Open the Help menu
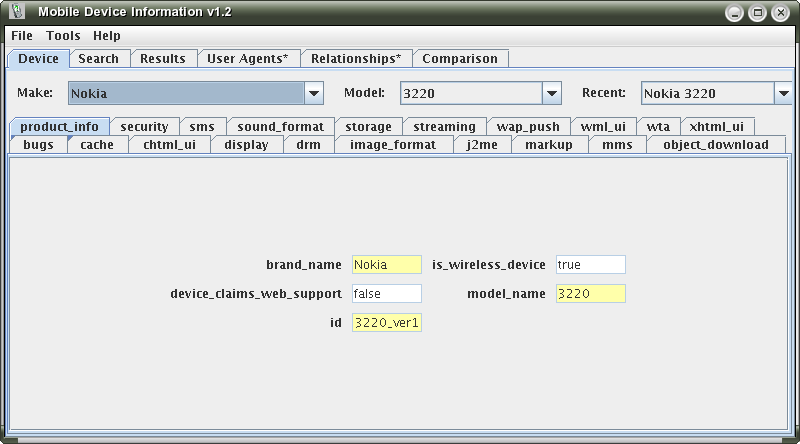Image resolution: width=800 pixels, height=444 pixels. 107,36
